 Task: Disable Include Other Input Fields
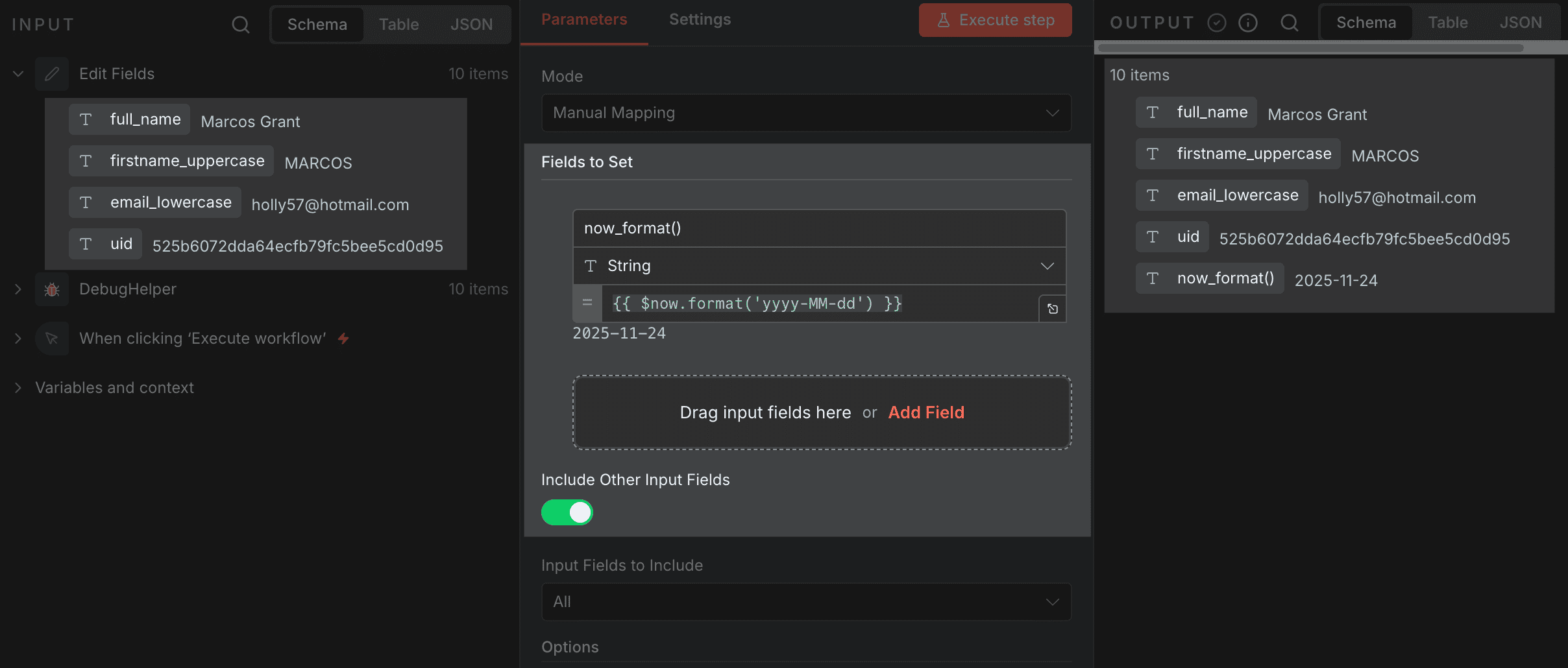567,512
